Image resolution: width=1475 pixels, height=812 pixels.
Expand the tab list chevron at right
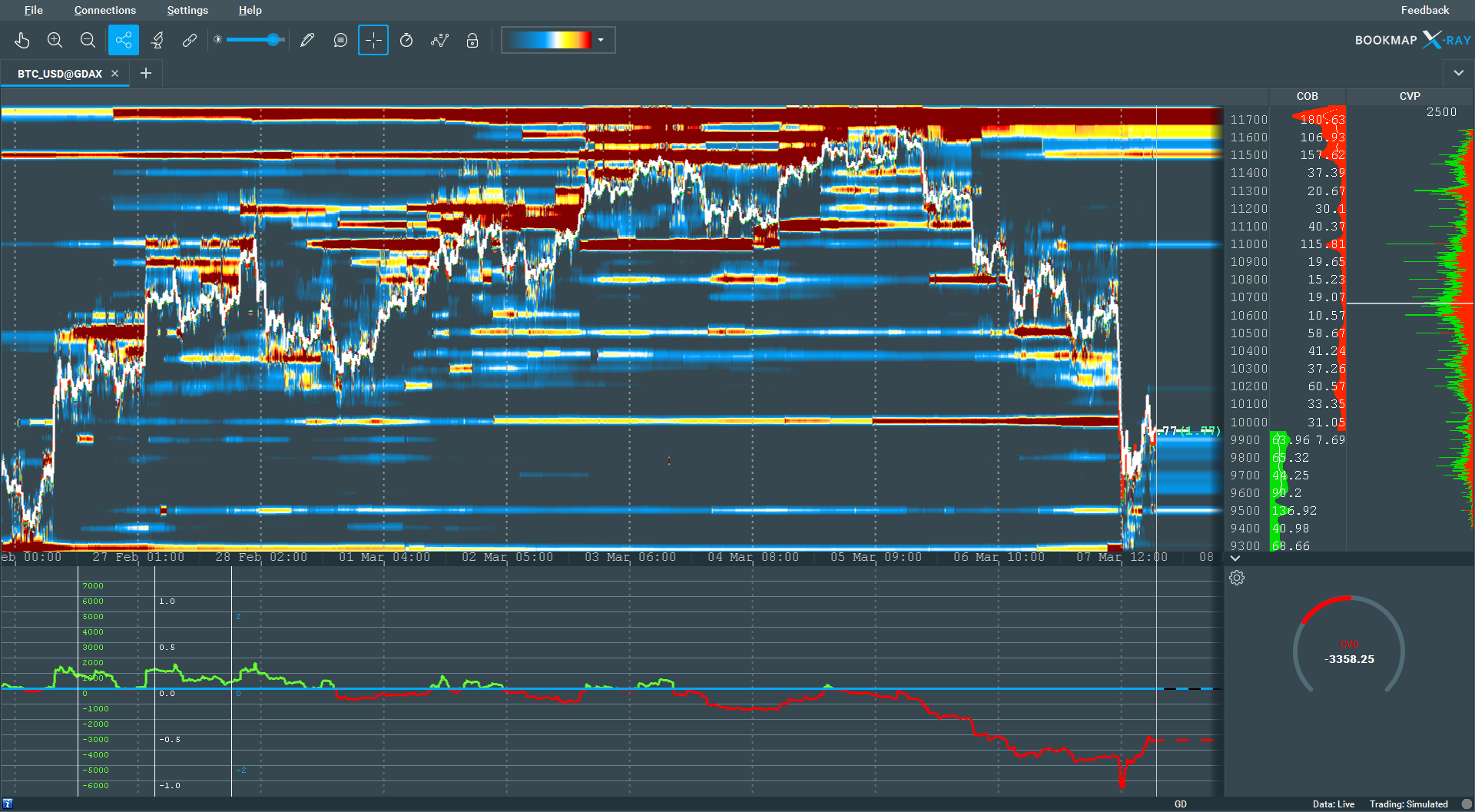1458,73
